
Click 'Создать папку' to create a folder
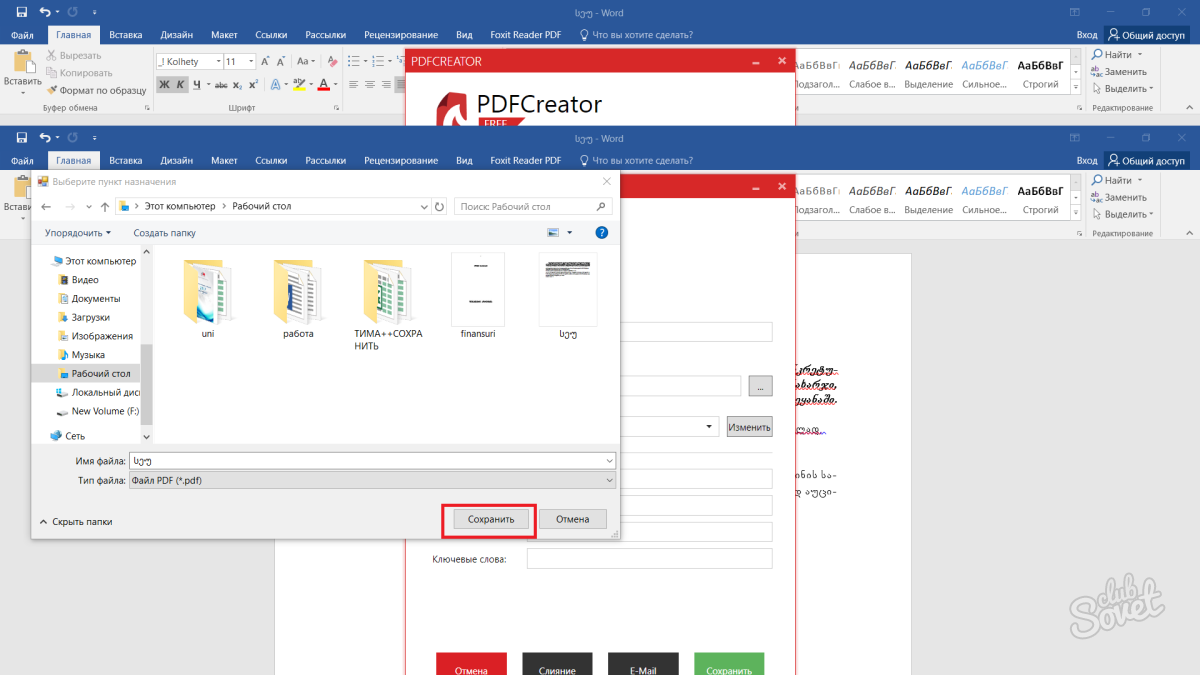pyautogui.click(x=165, y=233)
